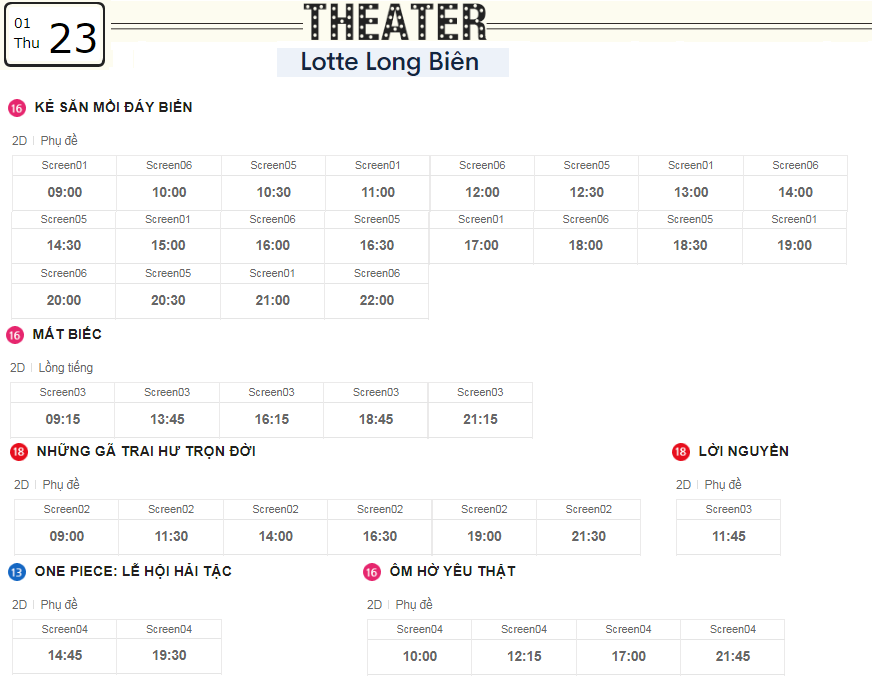Open the Lời Nguyền movie title
The height and width of the screenshot is (694, 872).
pyautogui.click(x=744, y=451)
